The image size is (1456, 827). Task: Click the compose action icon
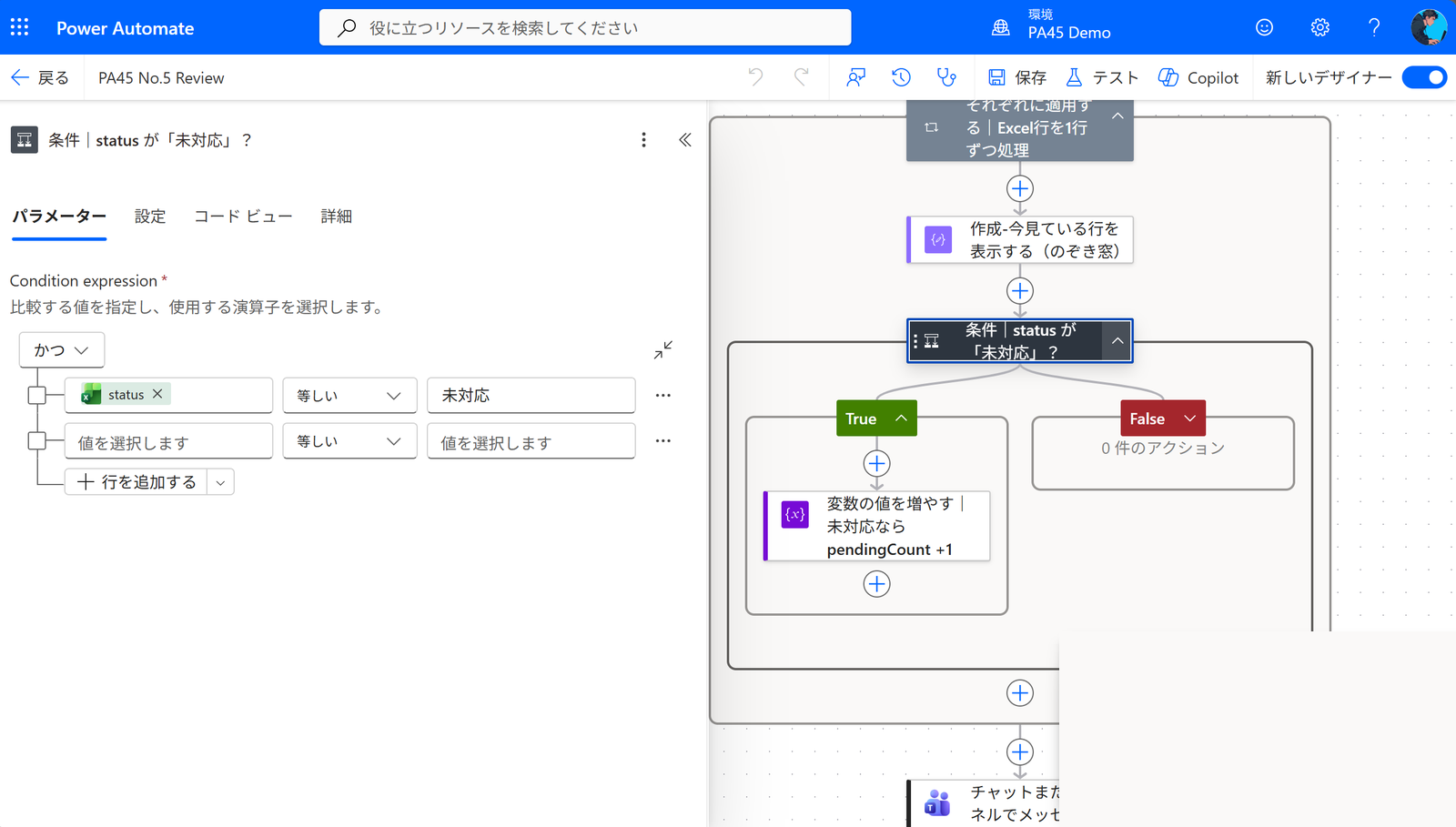click(938, 239)
